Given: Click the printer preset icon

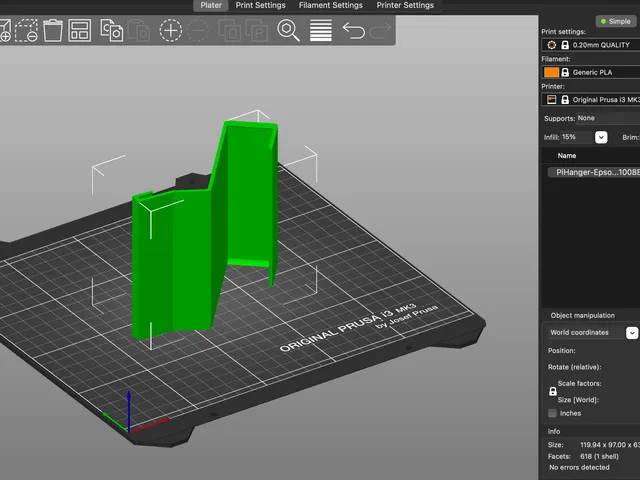Looking at the screenshot, I should 551,100.
